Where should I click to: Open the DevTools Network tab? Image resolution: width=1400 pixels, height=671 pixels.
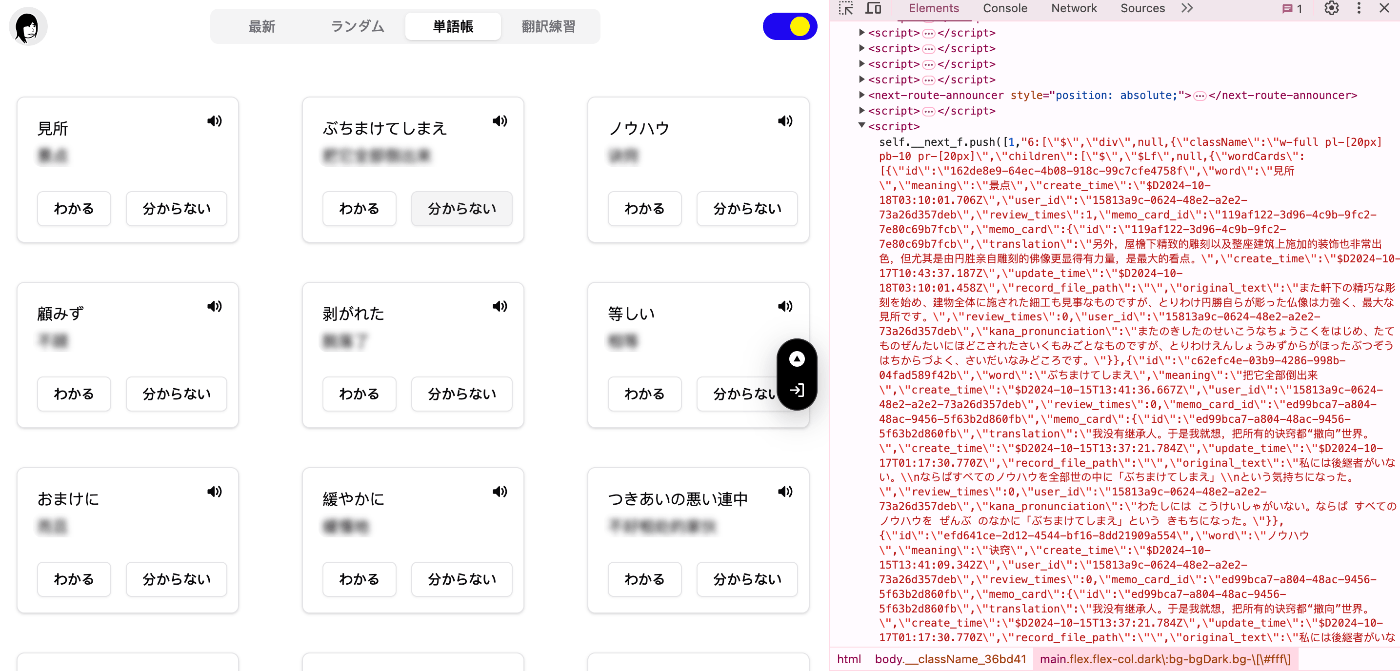coord(1074,8)
